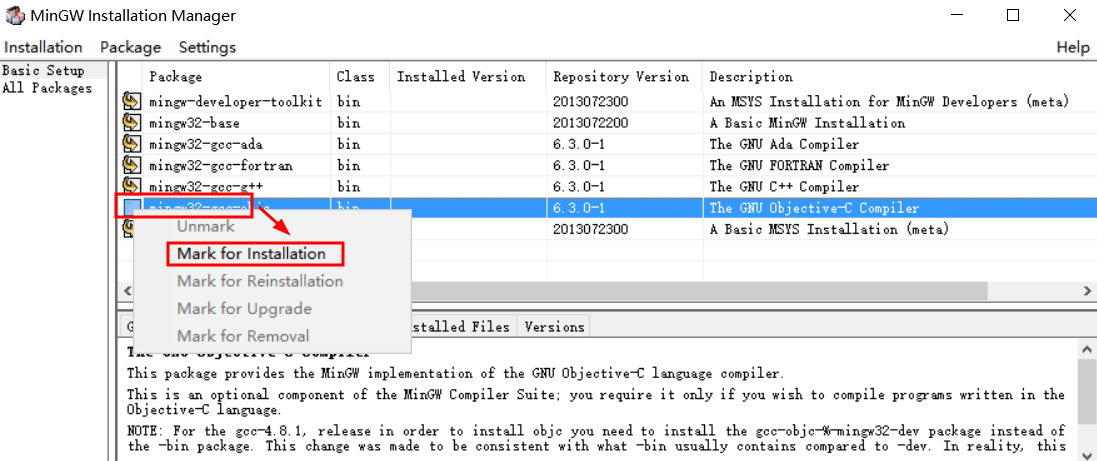Viewport: 1097px width, 461px height.
Task: Click horizontal scrollbar right arrow of package list
Action: point(1088,290)
